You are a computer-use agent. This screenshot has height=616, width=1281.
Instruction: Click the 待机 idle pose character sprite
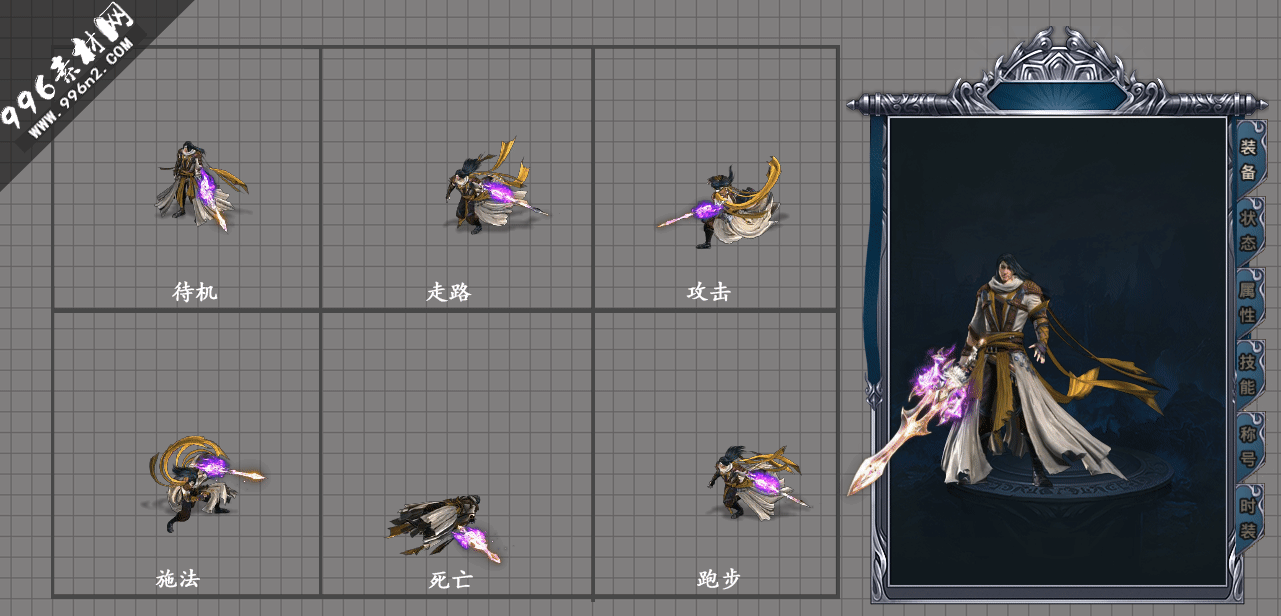(200, 186)
